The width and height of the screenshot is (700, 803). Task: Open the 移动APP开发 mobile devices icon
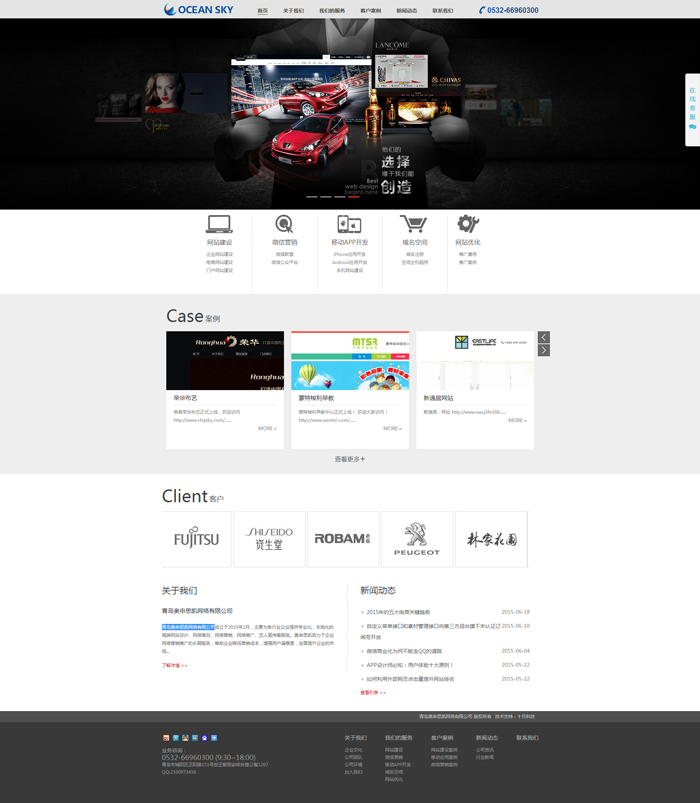(349, 224)
